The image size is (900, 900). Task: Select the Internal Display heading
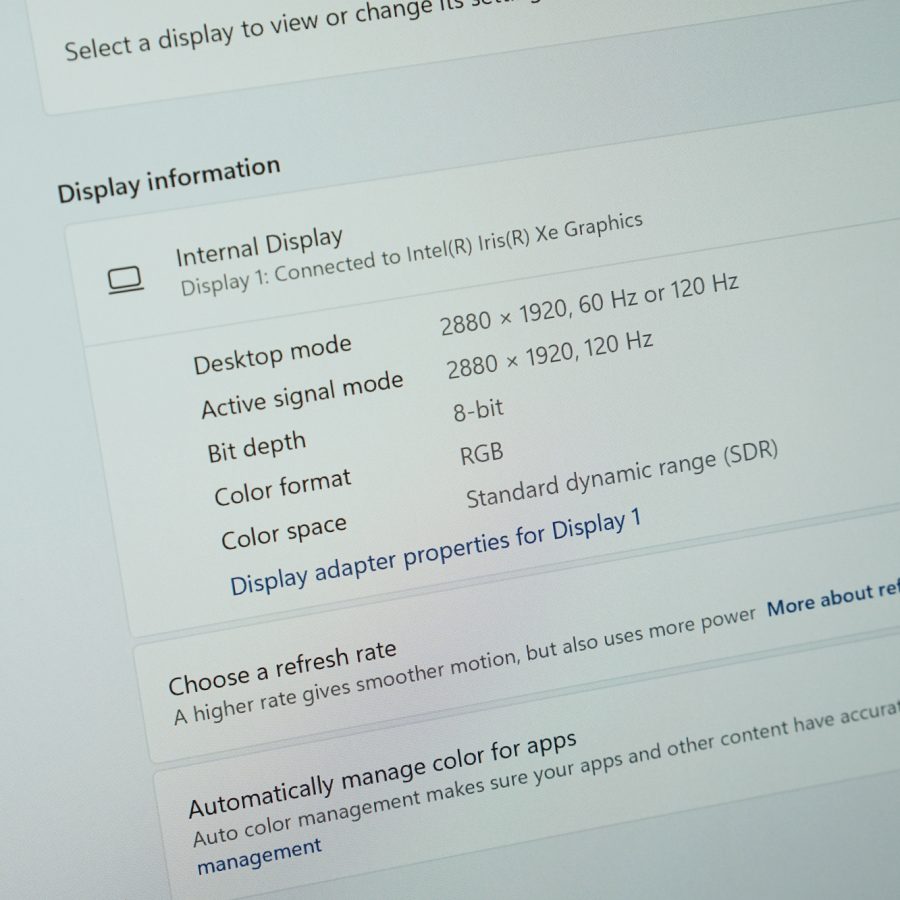259,247
